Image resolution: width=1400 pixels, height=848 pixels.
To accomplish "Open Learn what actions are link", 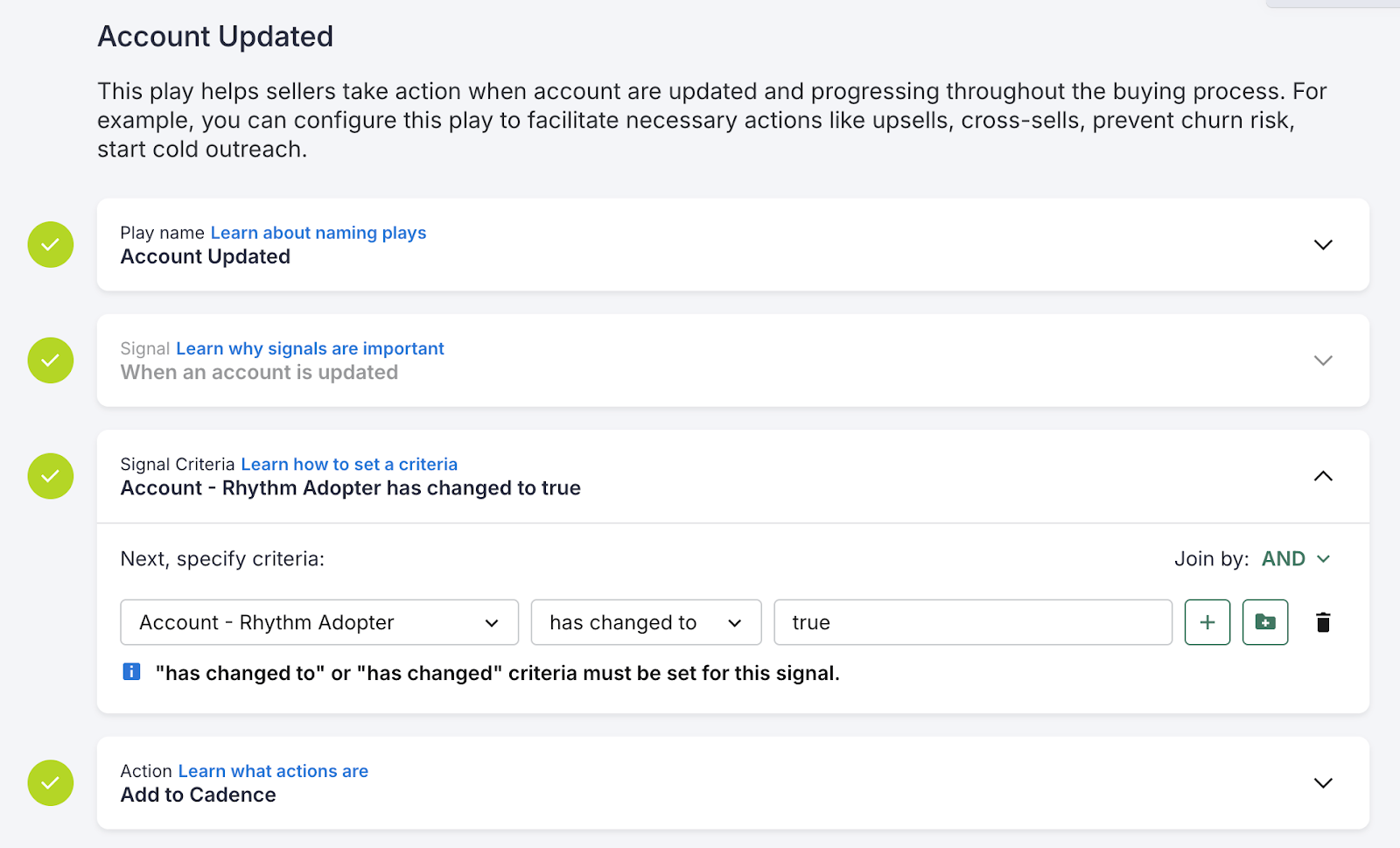I will pos(273,771).
